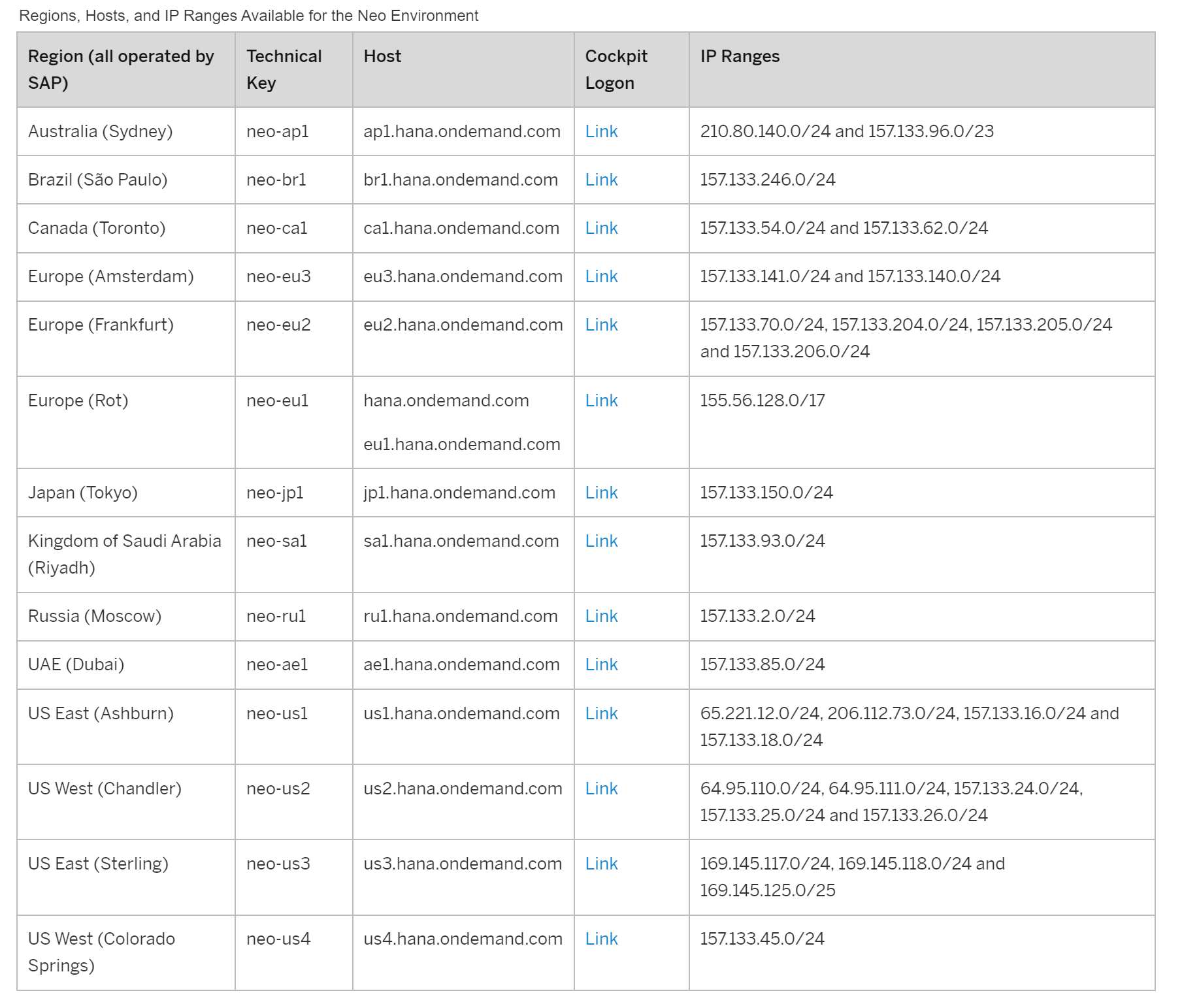Image resolution: width=1182 pixels, height=1008 pixels.
Task: Select the 'Brazil (São Paulo)' region cell
Action: 126,180
